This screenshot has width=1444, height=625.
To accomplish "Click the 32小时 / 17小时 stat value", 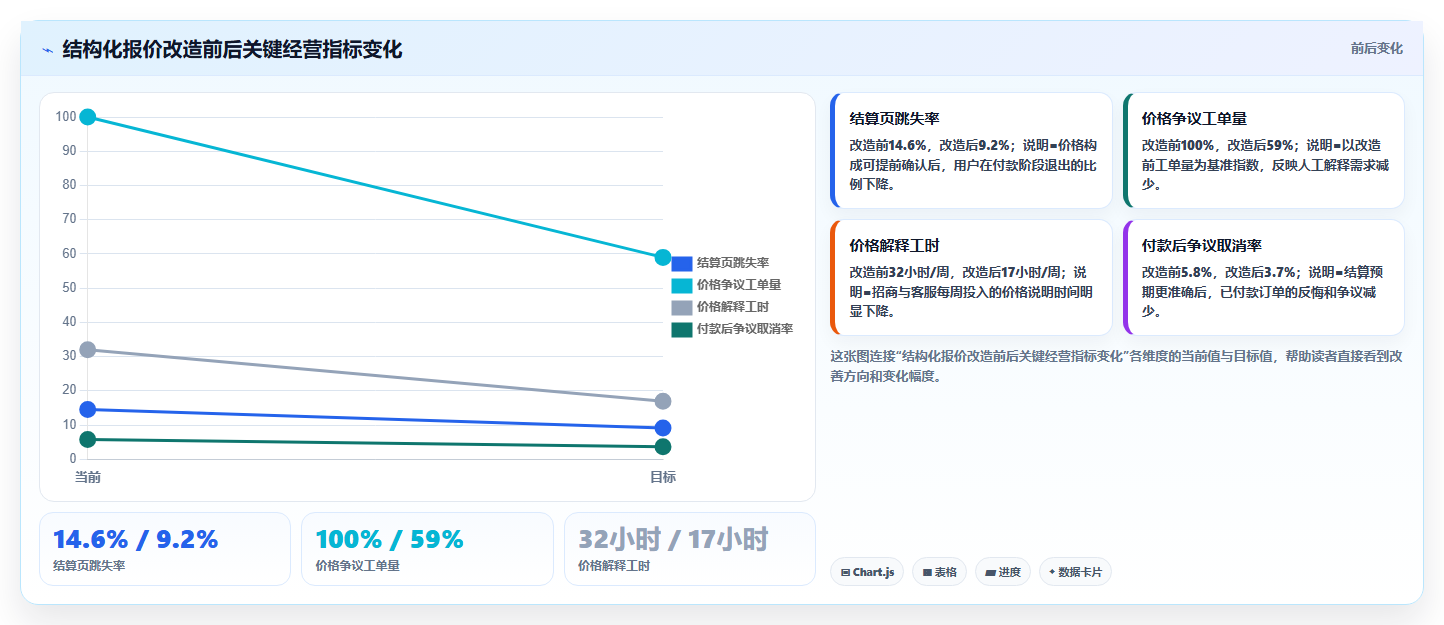I will [x=673, y=539].
